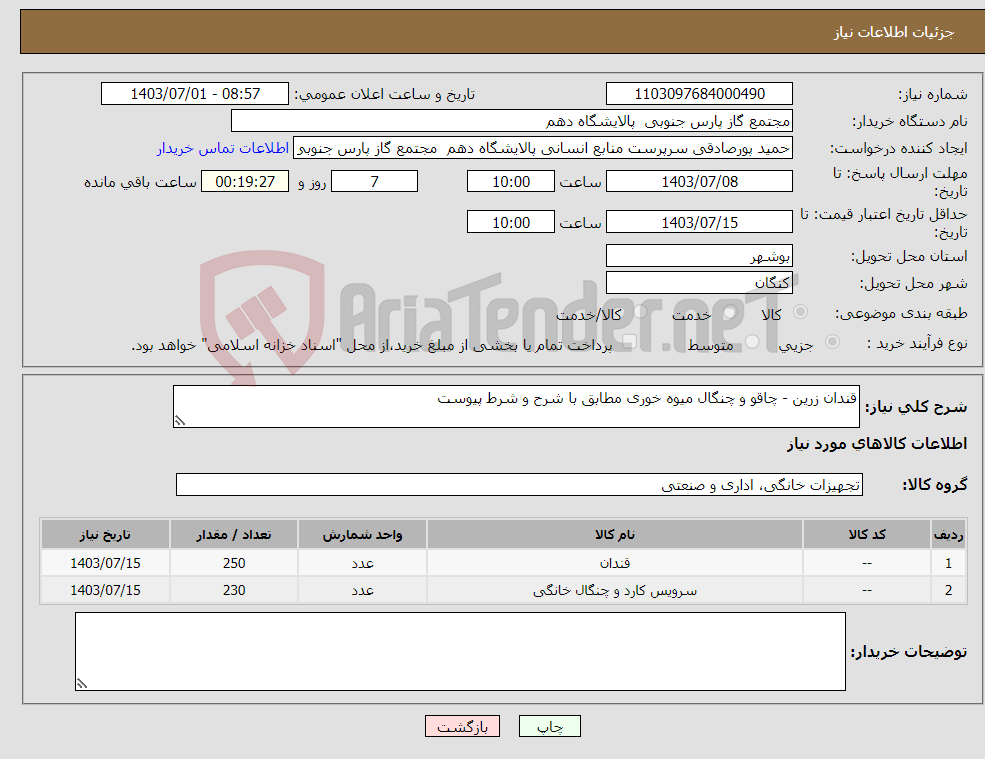
Task: Click the واحد شمارش column header
Action: pyautogui.click(x=362, y=535)
